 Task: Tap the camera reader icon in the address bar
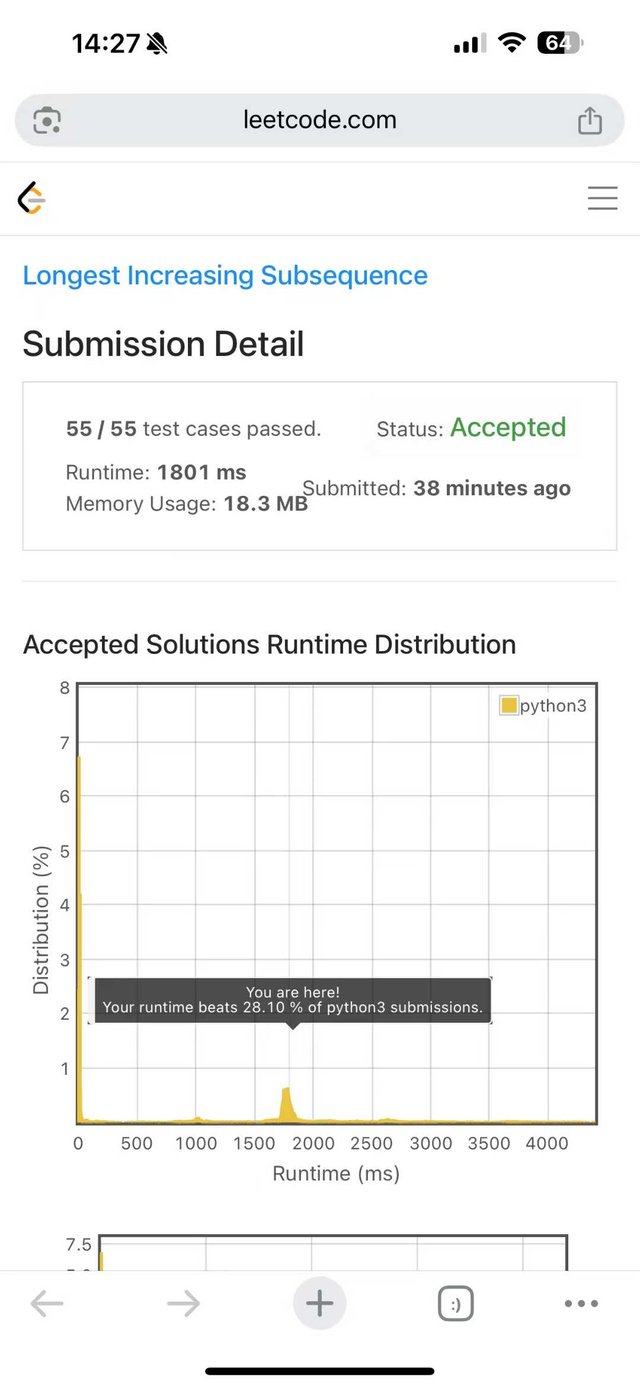click(x=47, y=121)
